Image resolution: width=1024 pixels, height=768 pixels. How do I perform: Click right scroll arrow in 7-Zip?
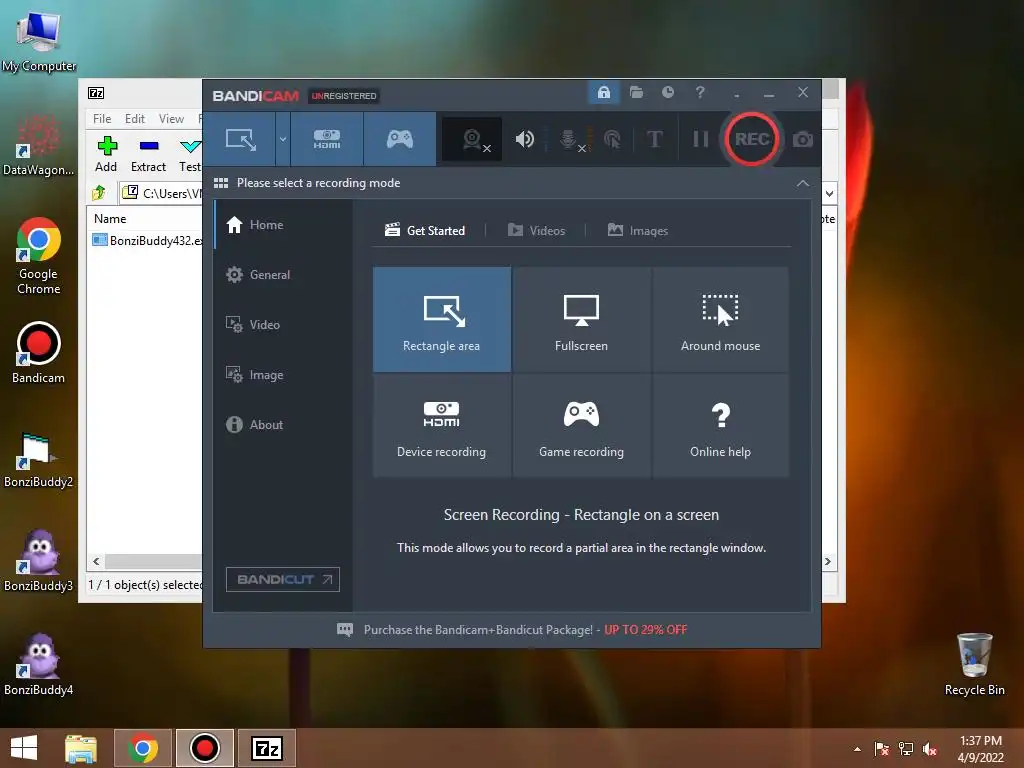(828, 562)
